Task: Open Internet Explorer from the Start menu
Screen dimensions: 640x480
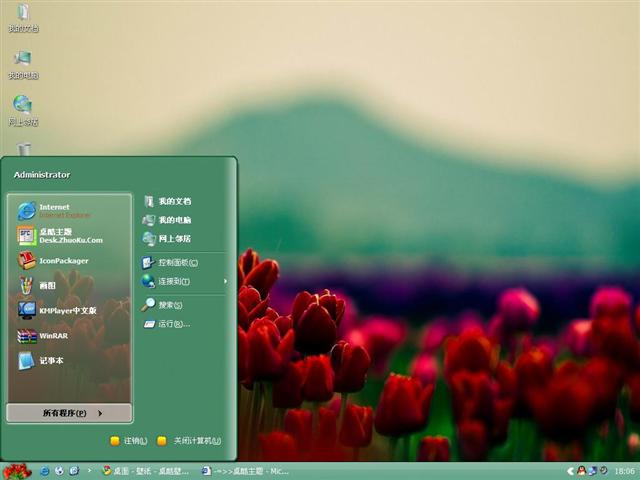Action: (x=69, y=211)
